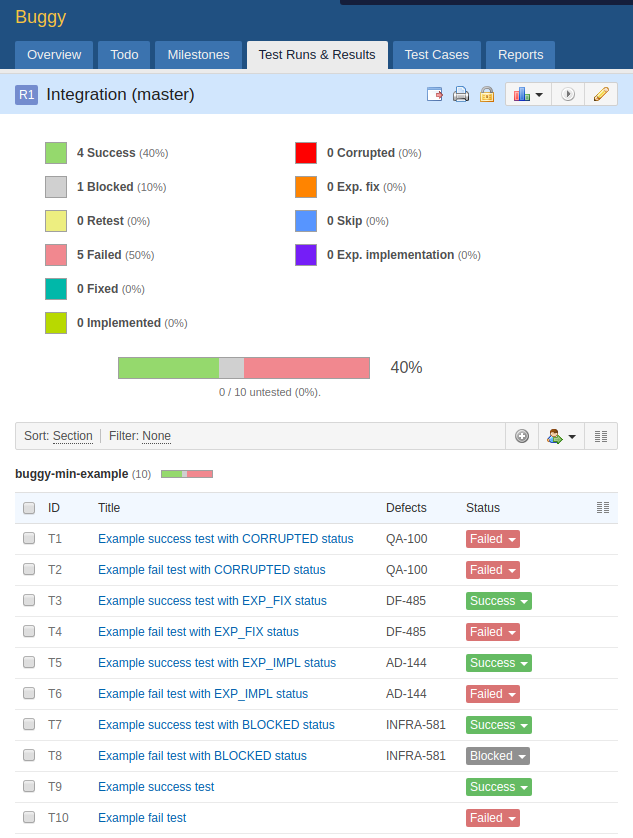Check the T4 row checkbox
The height and width of the screenshot is (838, 633).
click(29, 631)
